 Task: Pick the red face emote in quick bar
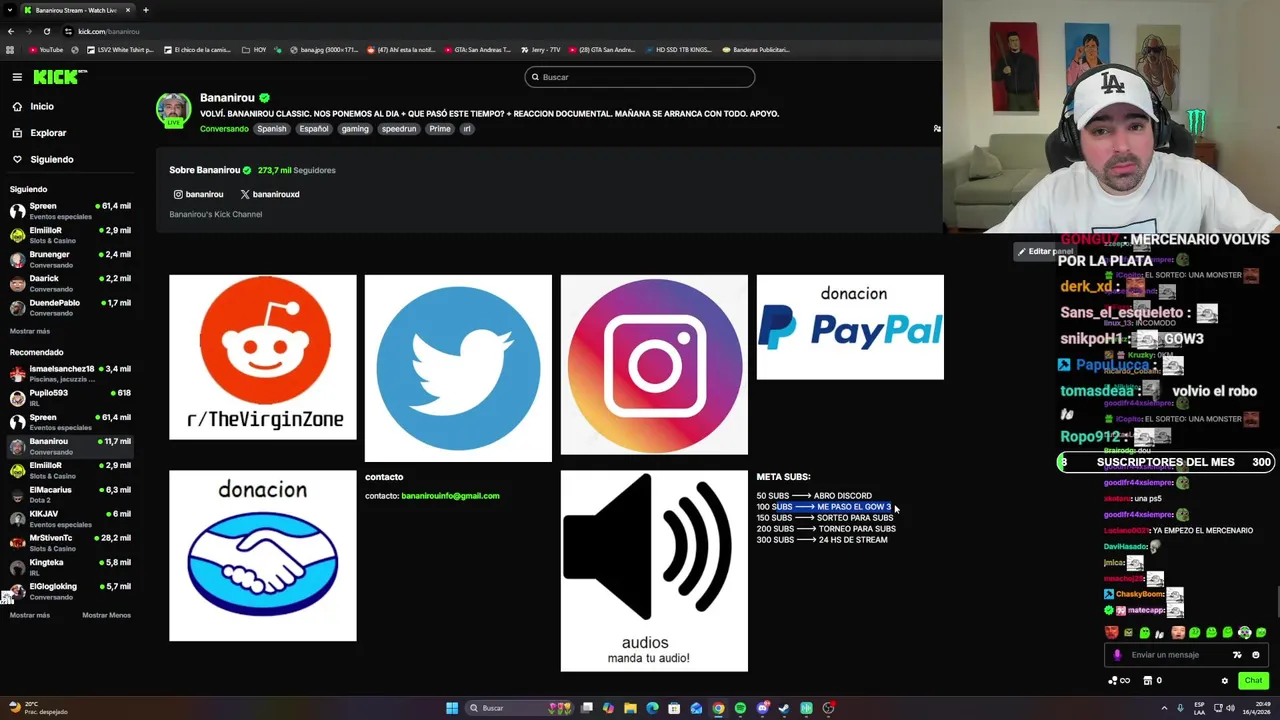1112,632
